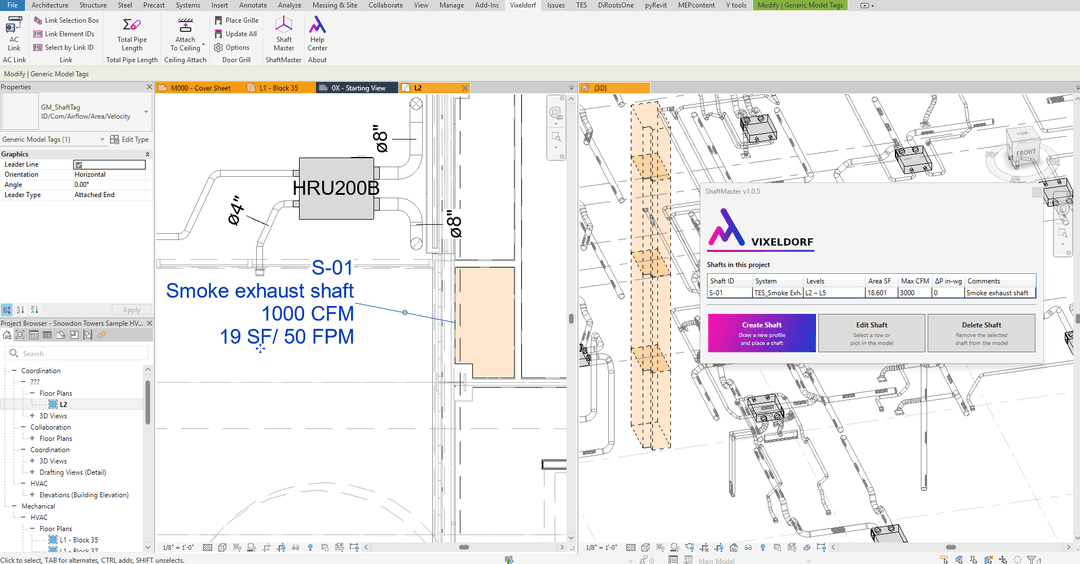Toggle Shadows in L2 view control bar
Image resolution: width=1080 pixels, height=564 pixels.
[251, 547]
